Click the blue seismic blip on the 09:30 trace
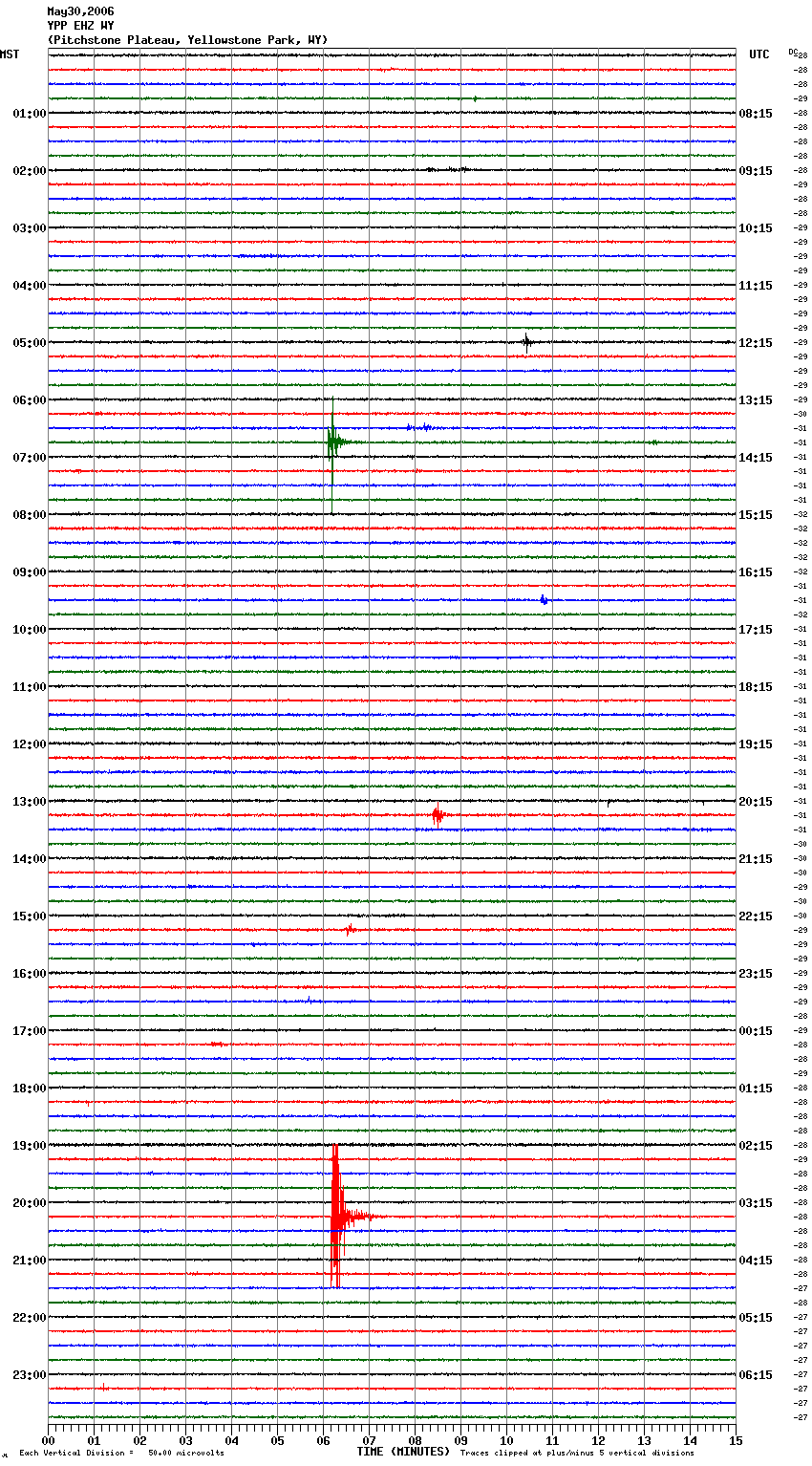The image size is (812, 1466). tap(544, 600)
